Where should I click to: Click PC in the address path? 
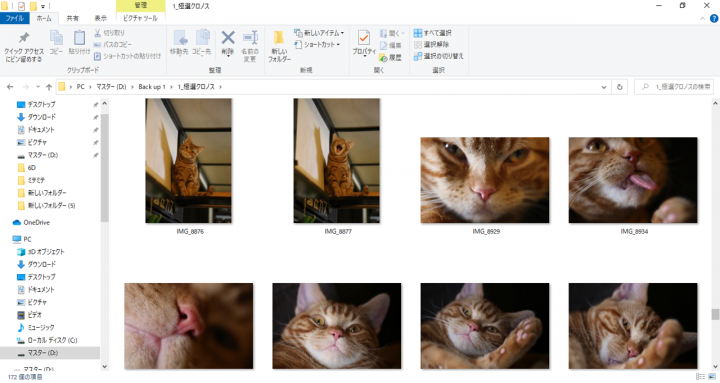click(80, 87)
